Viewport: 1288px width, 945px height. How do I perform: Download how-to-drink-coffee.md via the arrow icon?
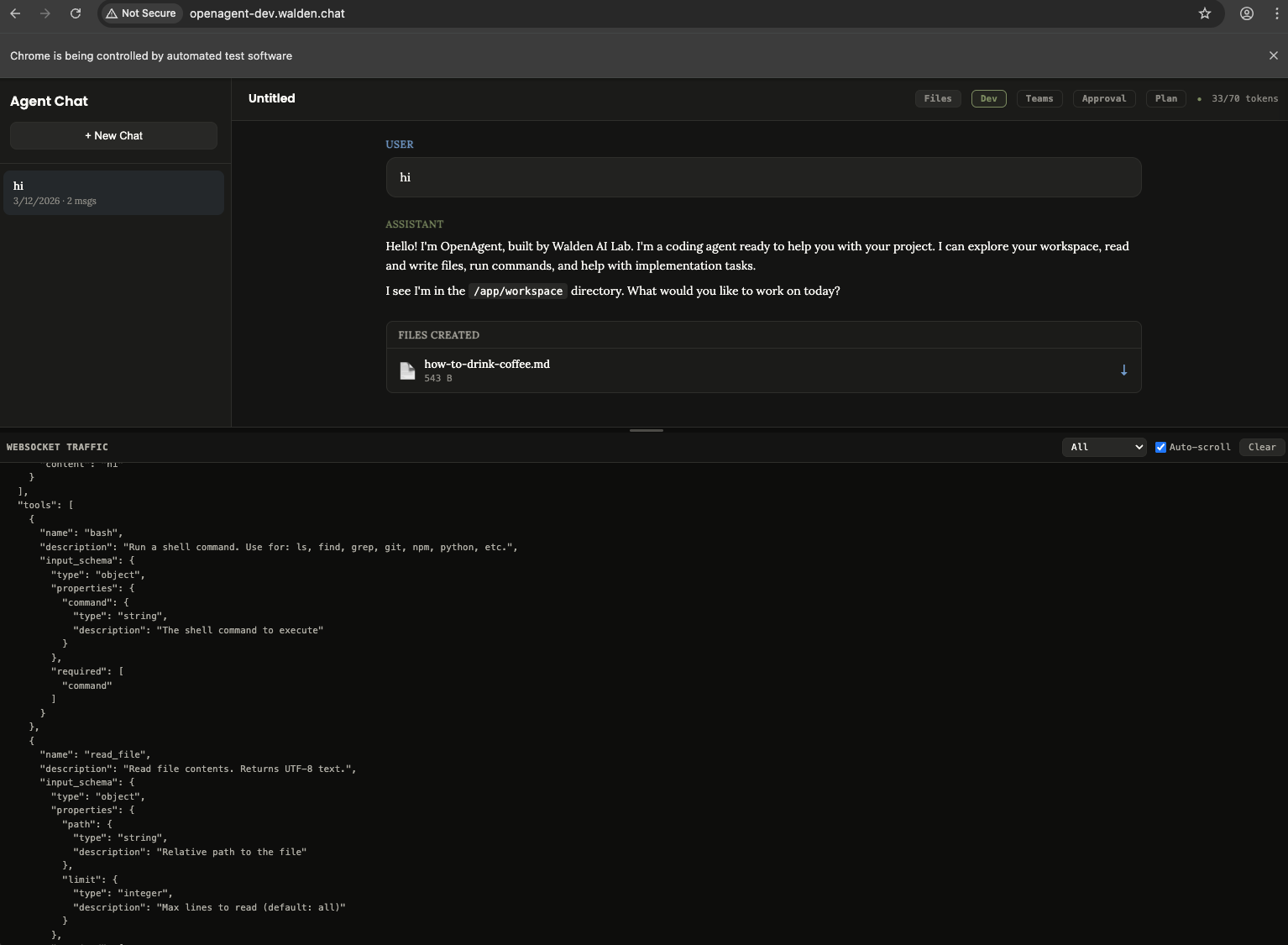tap(1123, 370)
